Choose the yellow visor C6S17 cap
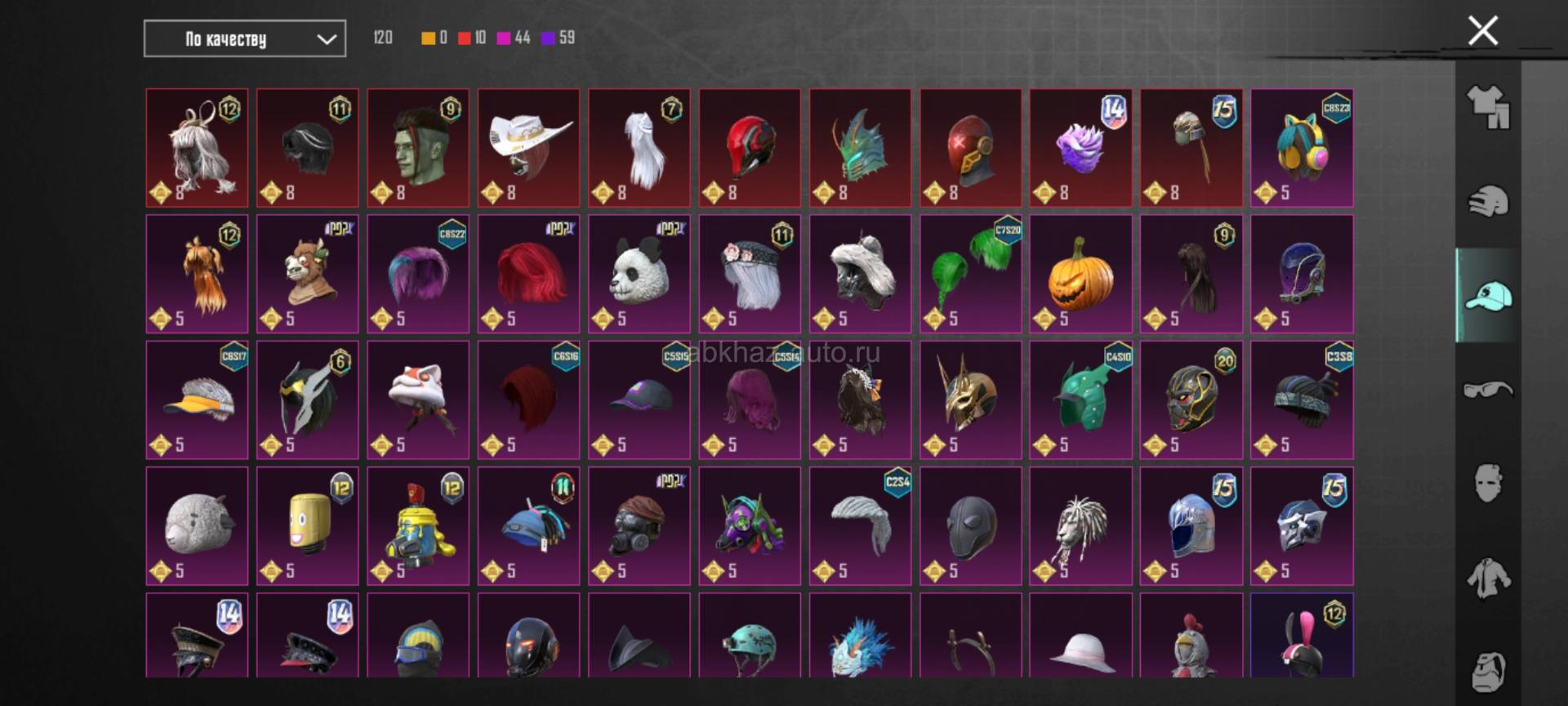Image resolution: width=1568 pixels, height=706 pixels. click(x=197, y=400)
